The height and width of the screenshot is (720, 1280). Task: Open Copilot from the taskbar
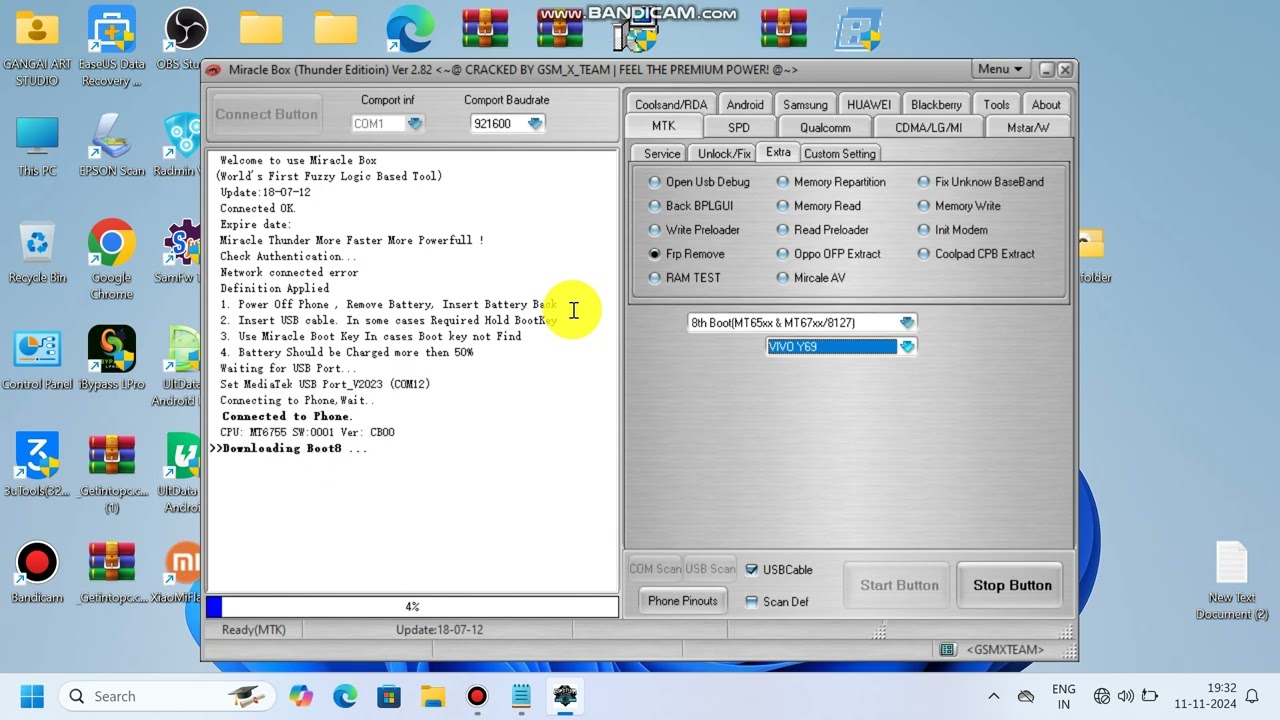(301, 696)
